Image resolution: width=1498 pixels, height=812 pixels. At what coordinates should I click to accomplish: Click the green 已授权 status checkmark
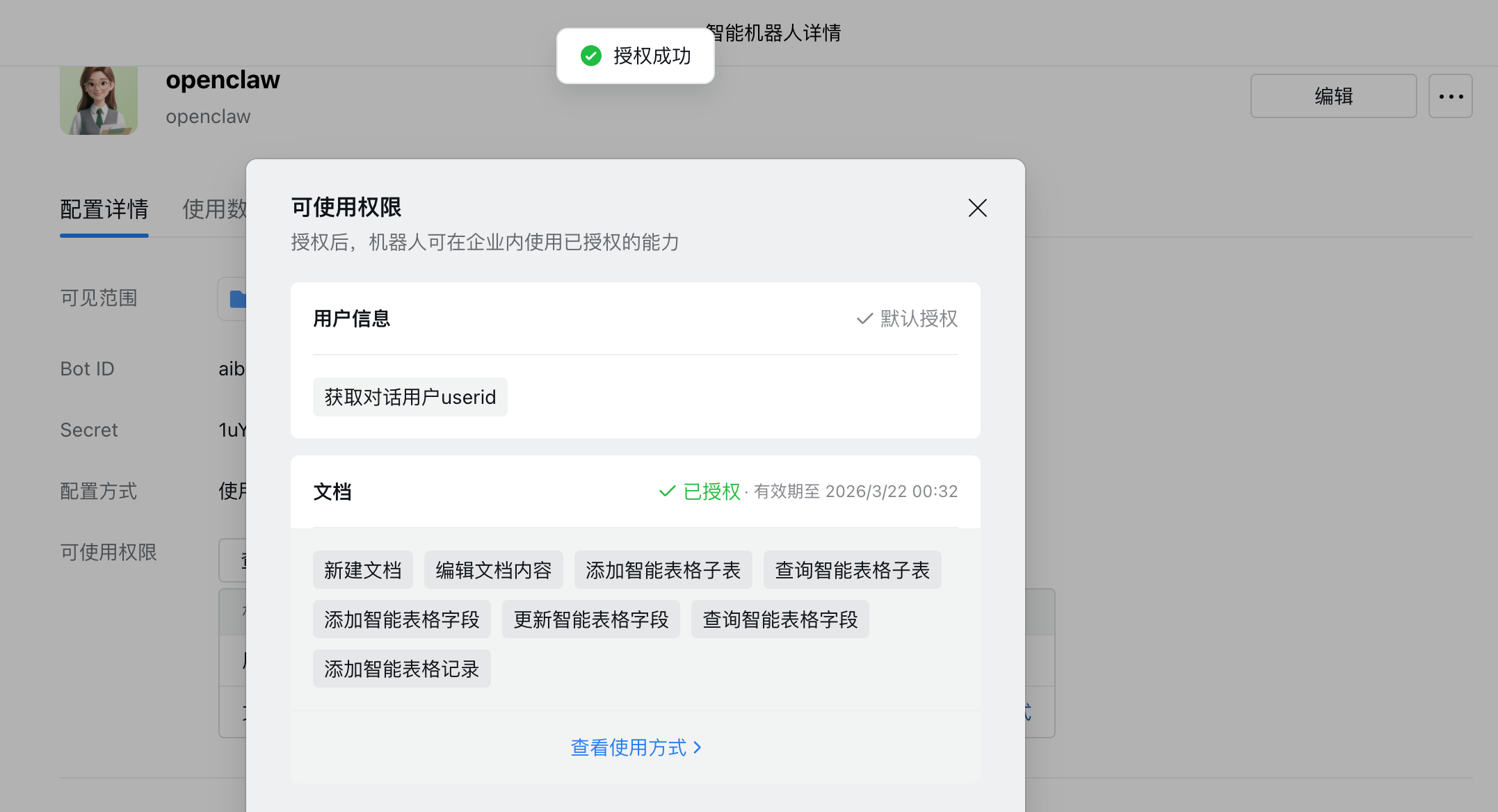click(667, 492)
